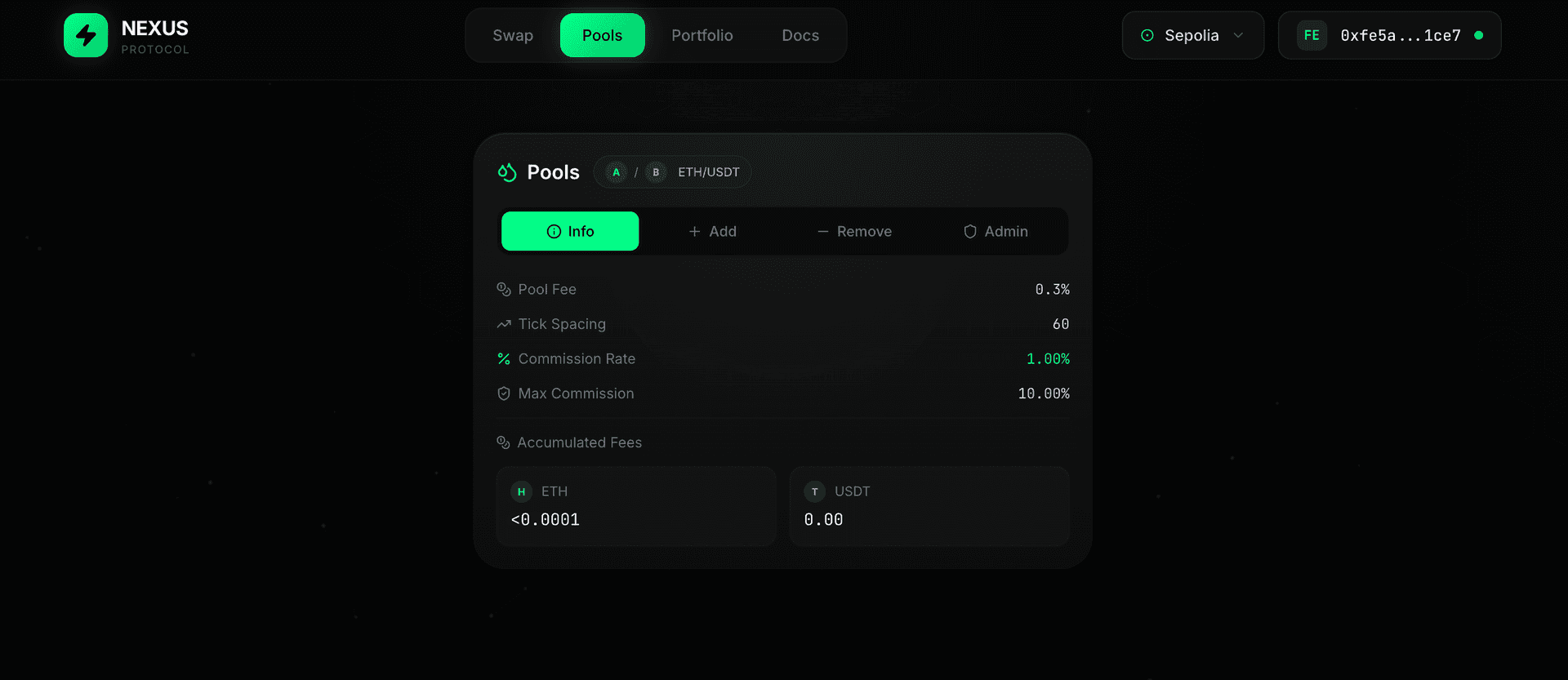The image size is (1568, 680).
Task: Click the FE wallet avatar icon
Action: (1312, 35)
